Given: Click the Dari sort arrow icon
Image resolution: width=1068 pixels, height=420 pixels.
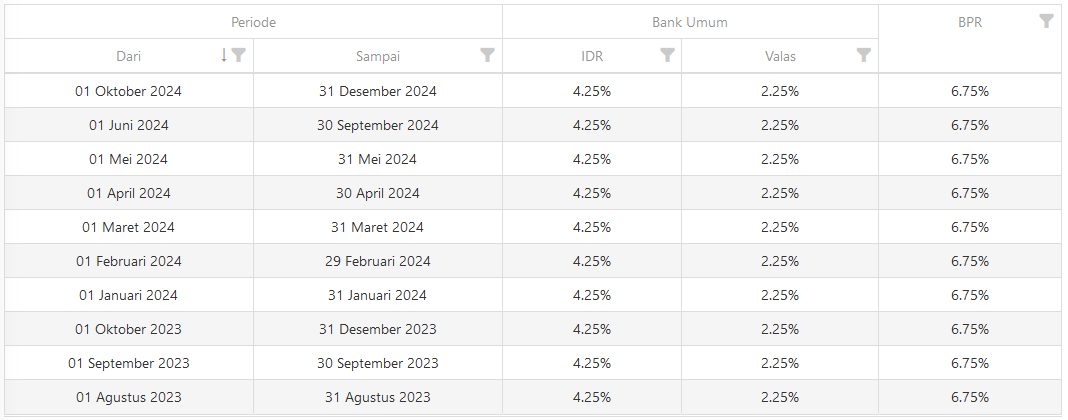Looking at the screenshot, I should [x=223, y=55].
